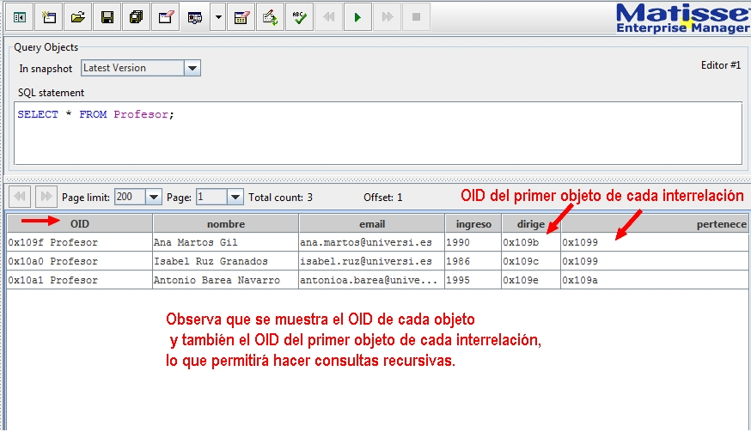This screenshot has height=431, width=751.
Task: Click the 'Offset: 1' label
Action: pos(383,197)
